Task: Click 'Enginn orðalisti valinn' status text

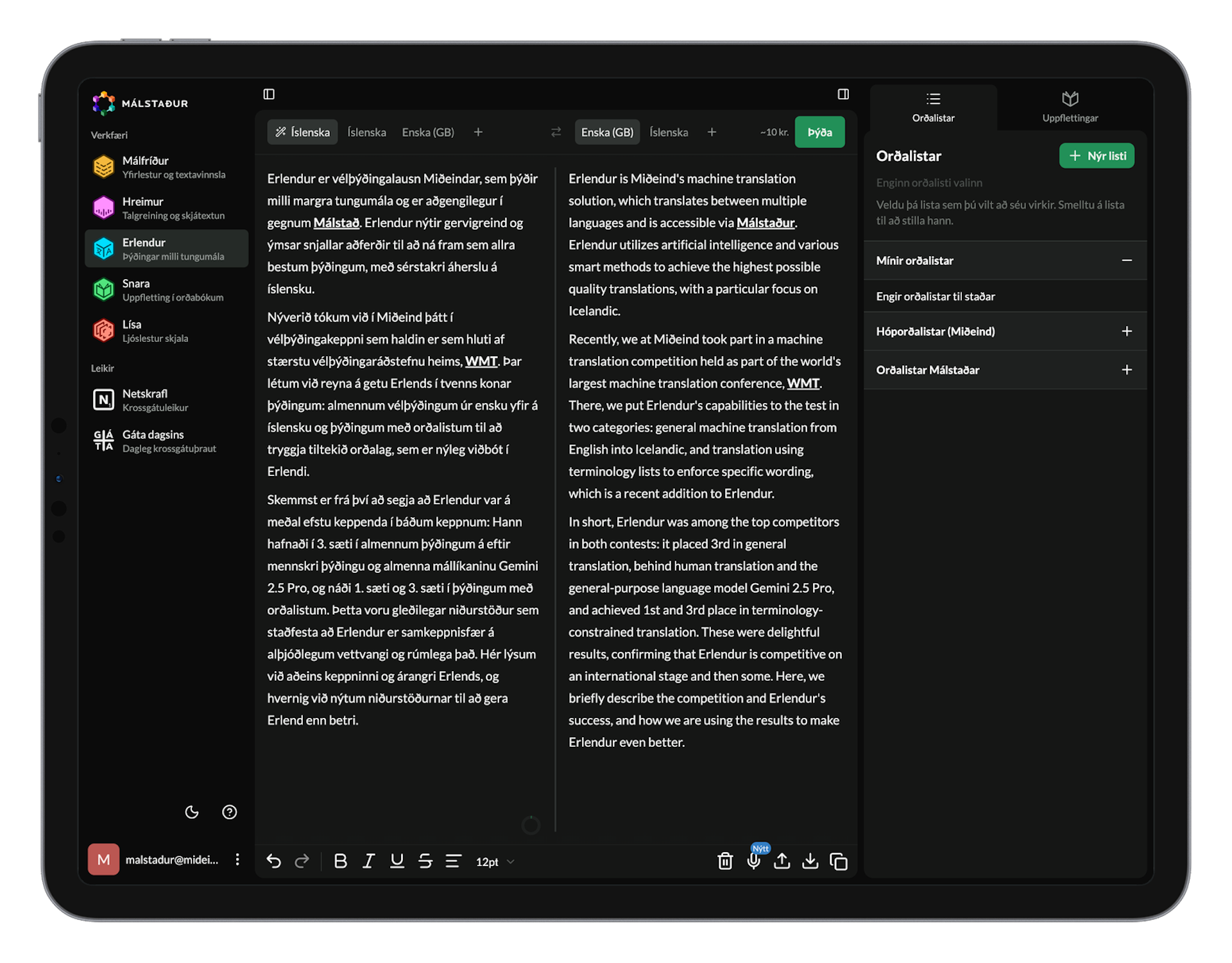Action: 929,183
